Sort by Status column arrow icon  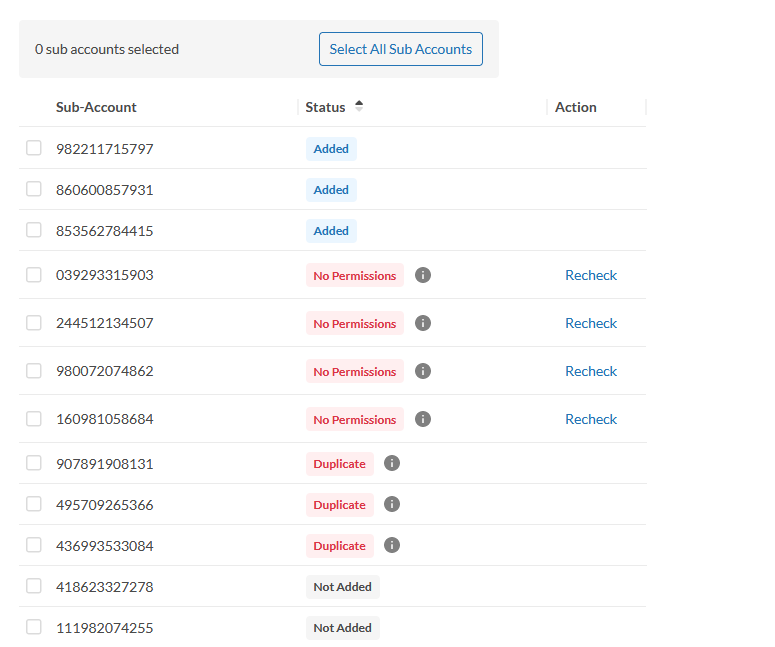(359, 106)
